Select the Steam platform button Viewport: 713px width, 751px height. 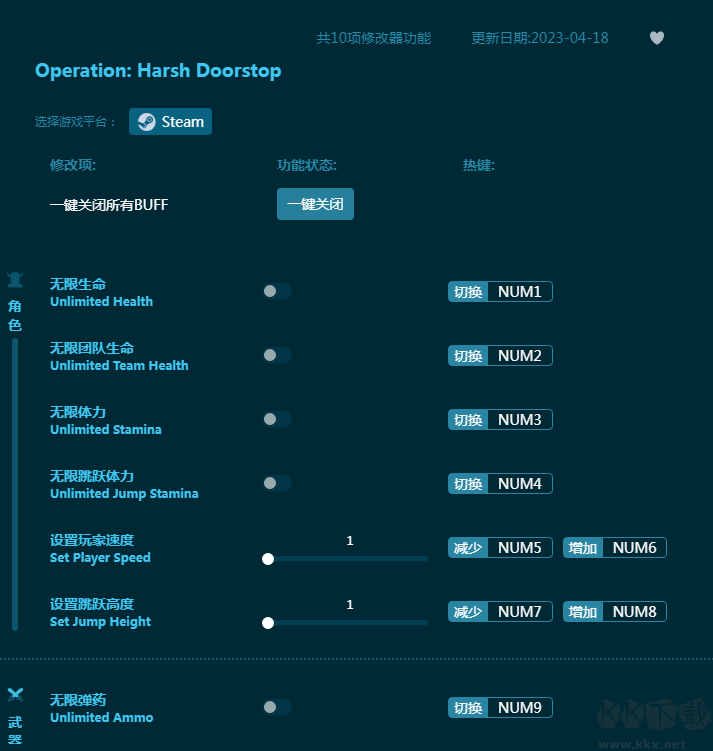170,122
